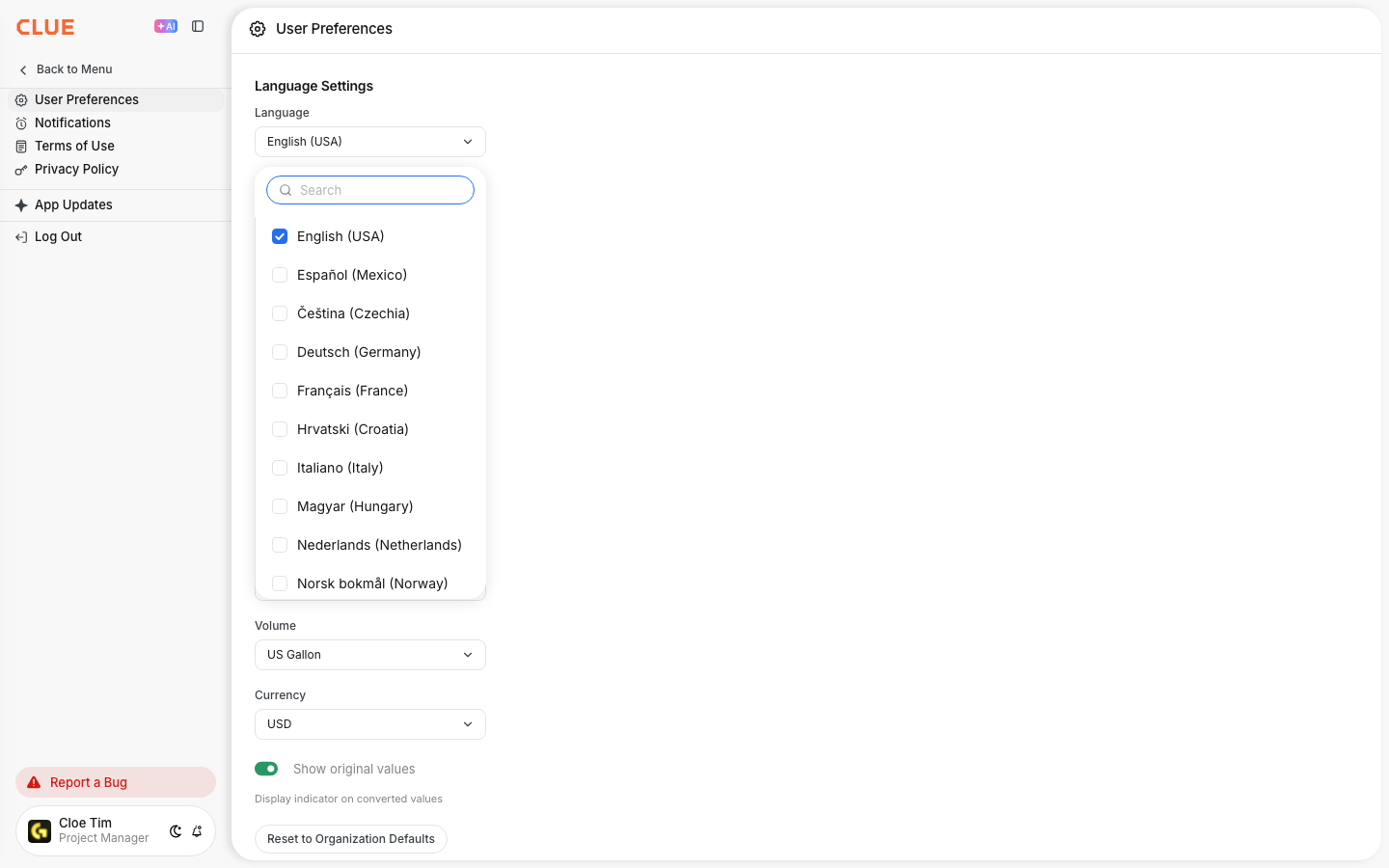This screenshot has width=1389, height=868.
Task: Click the App Updates sparkle icon
Action: point(21,205)
